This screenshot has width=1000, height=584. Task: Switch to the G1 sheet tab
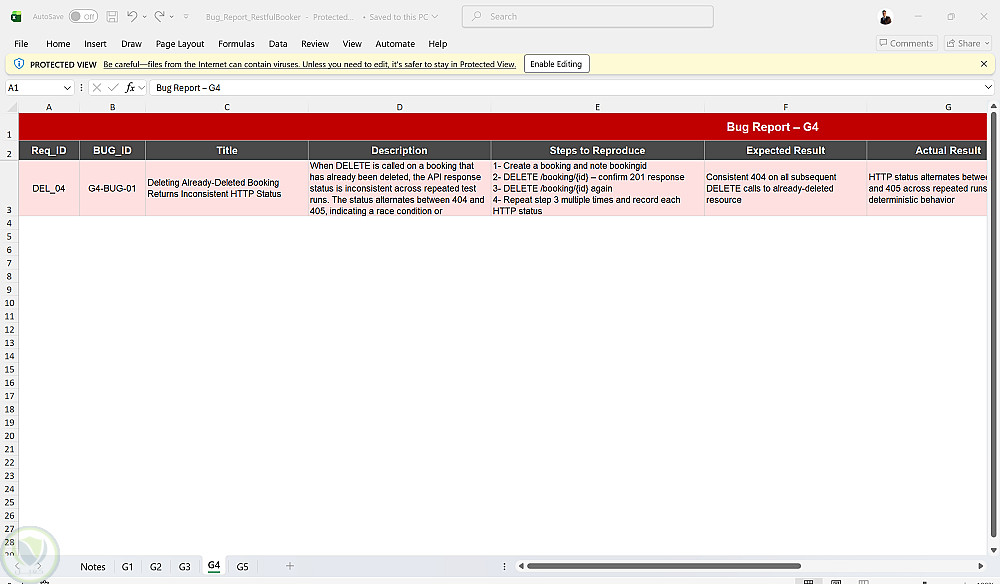pos(128,566)
